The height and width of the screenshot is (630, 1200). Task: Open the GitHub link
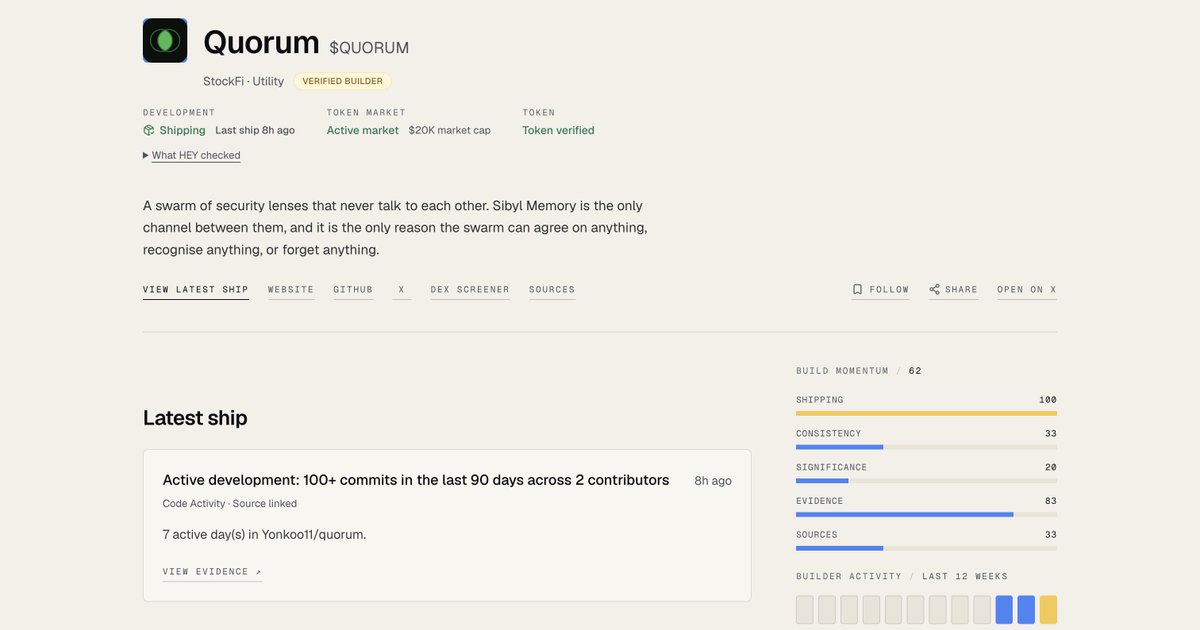point(353,290)
